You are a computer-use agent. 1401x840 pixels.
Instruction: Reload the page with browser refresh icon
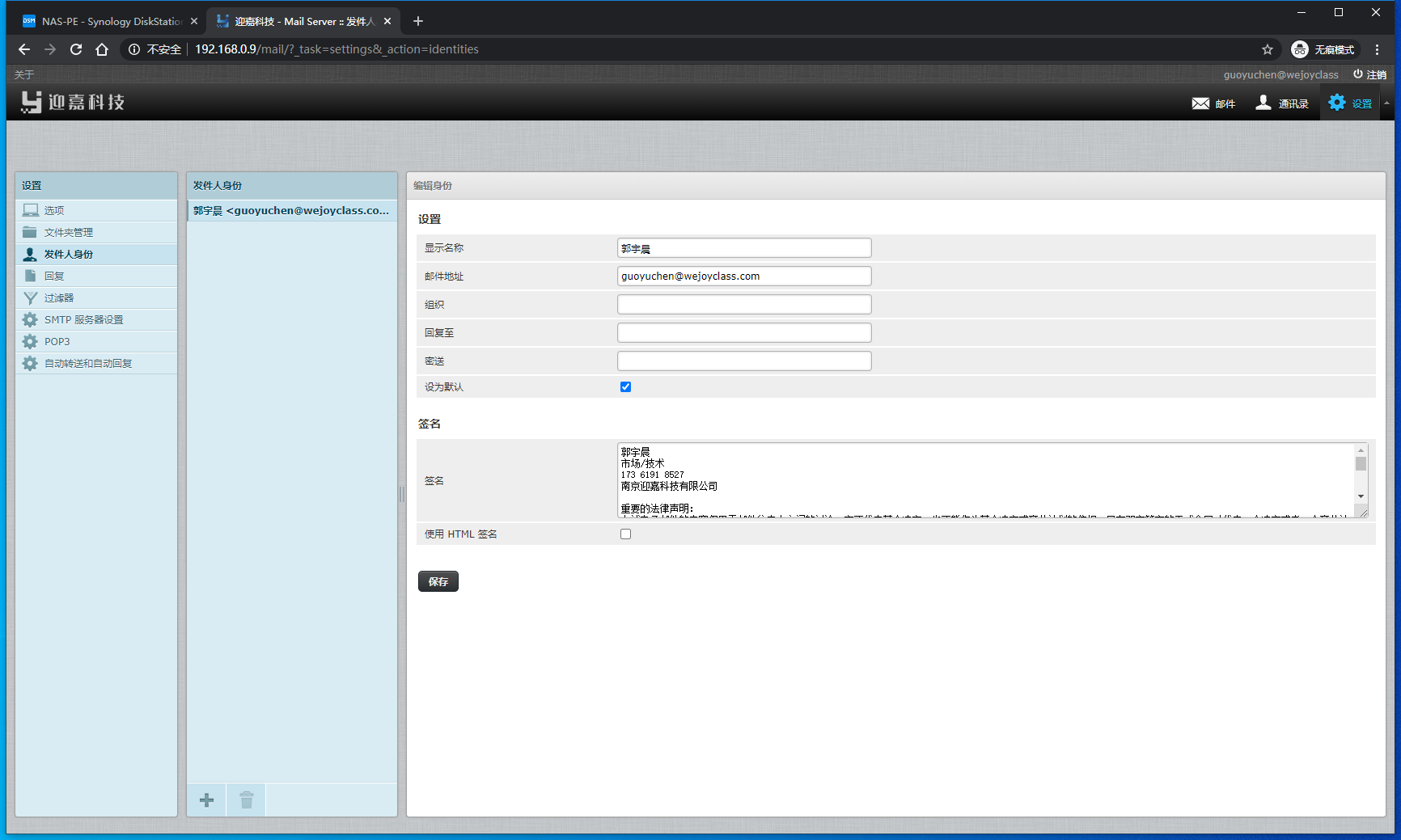point(76,49)
